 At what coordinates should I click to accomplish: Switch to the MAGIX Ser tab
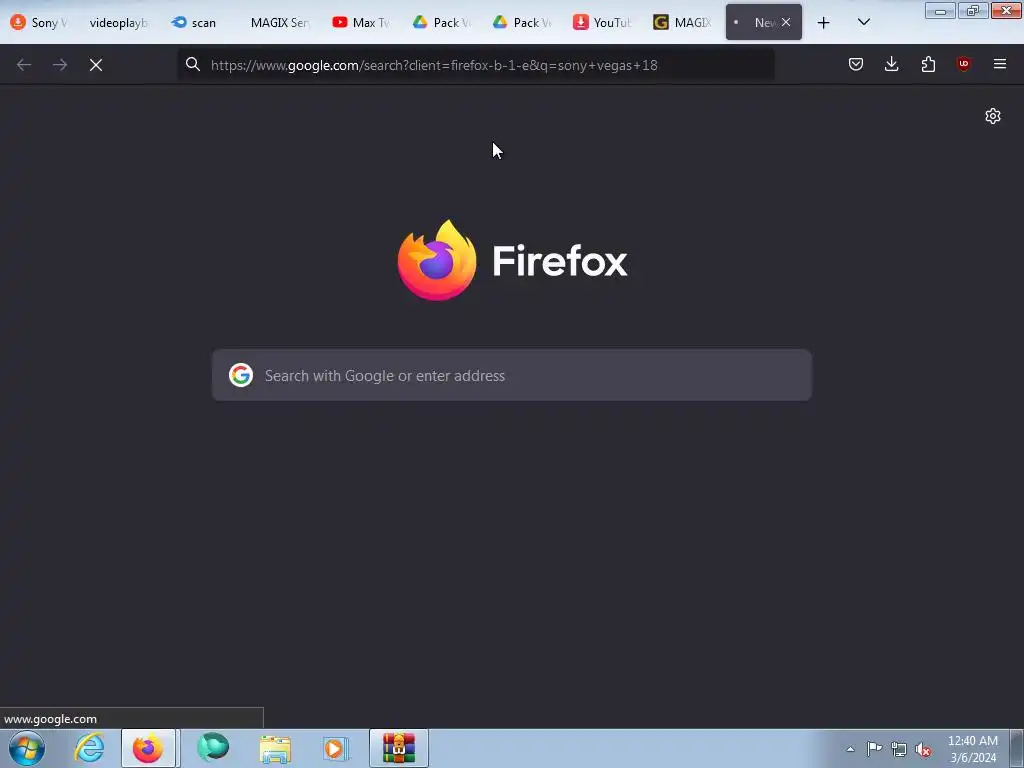point(280,23)
